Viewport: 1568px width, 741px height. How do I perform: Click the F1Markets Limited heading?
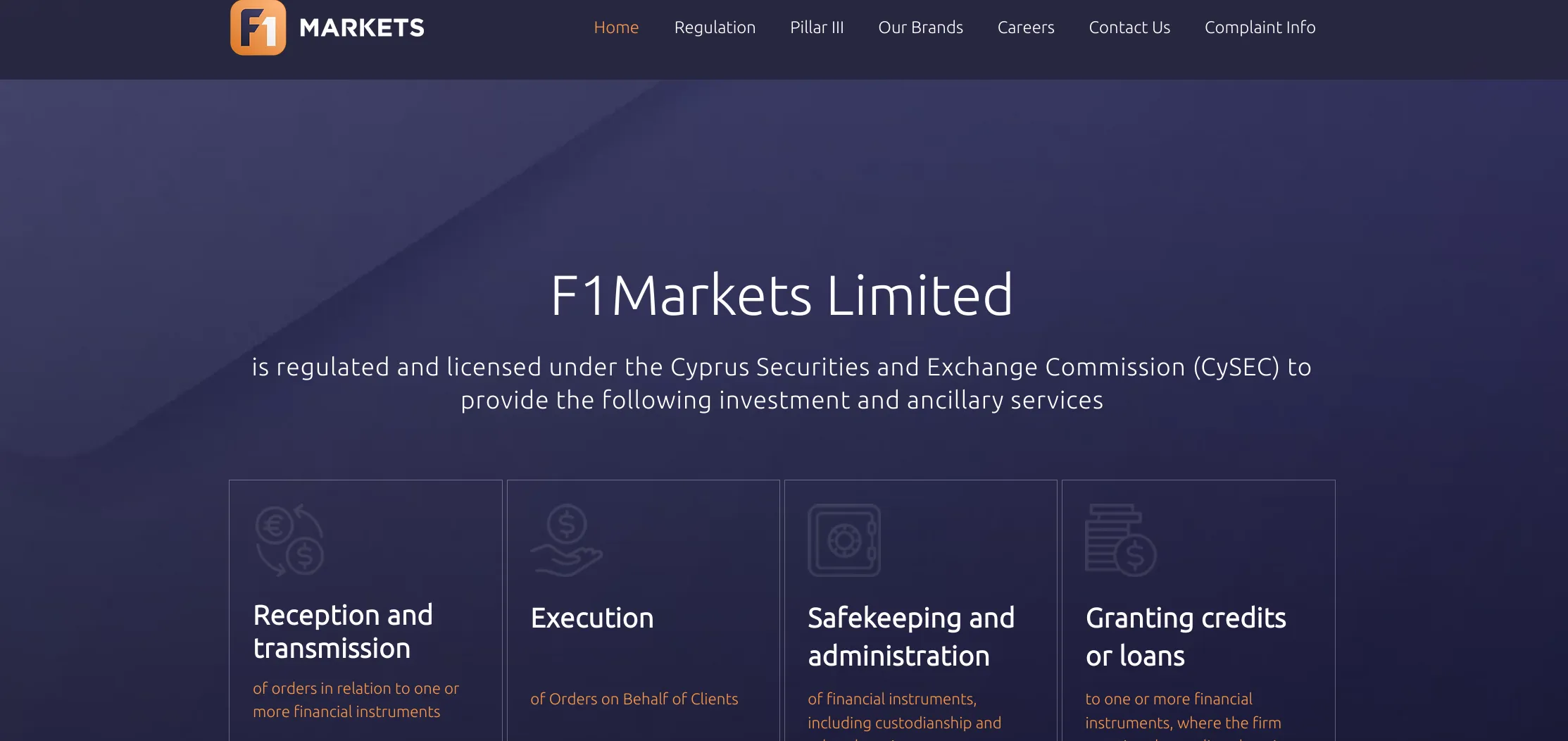783,294
